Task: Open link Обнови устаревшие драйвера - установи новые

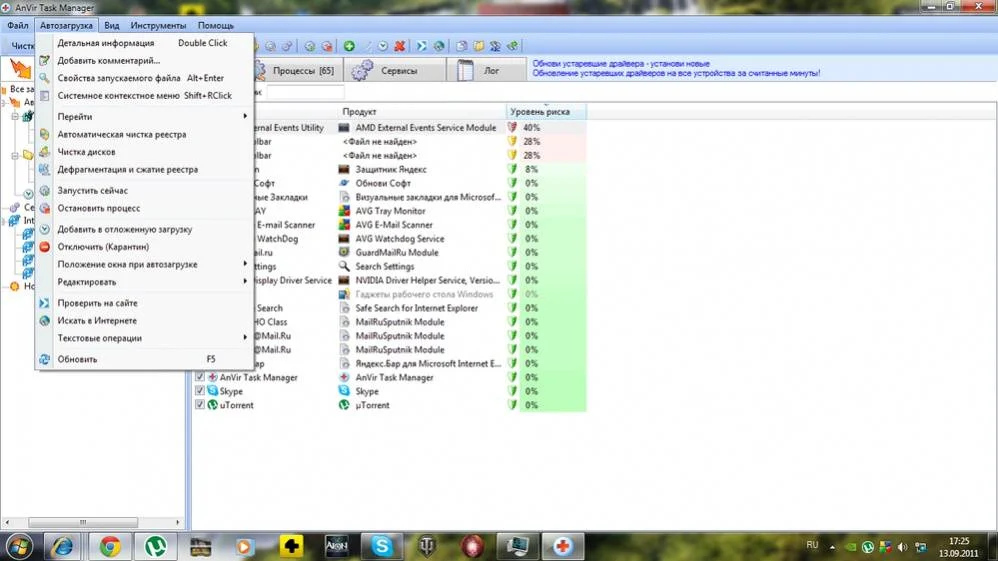Action: pyautogui.click(x=621, y=64)
